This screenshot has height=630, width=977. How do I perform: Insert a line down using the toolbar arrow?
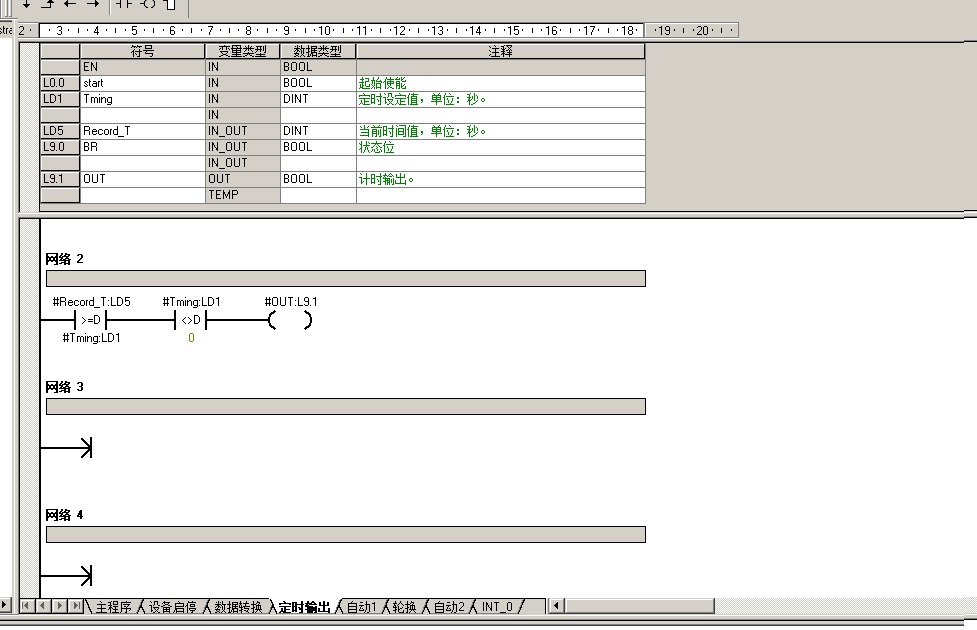(27, 4)
